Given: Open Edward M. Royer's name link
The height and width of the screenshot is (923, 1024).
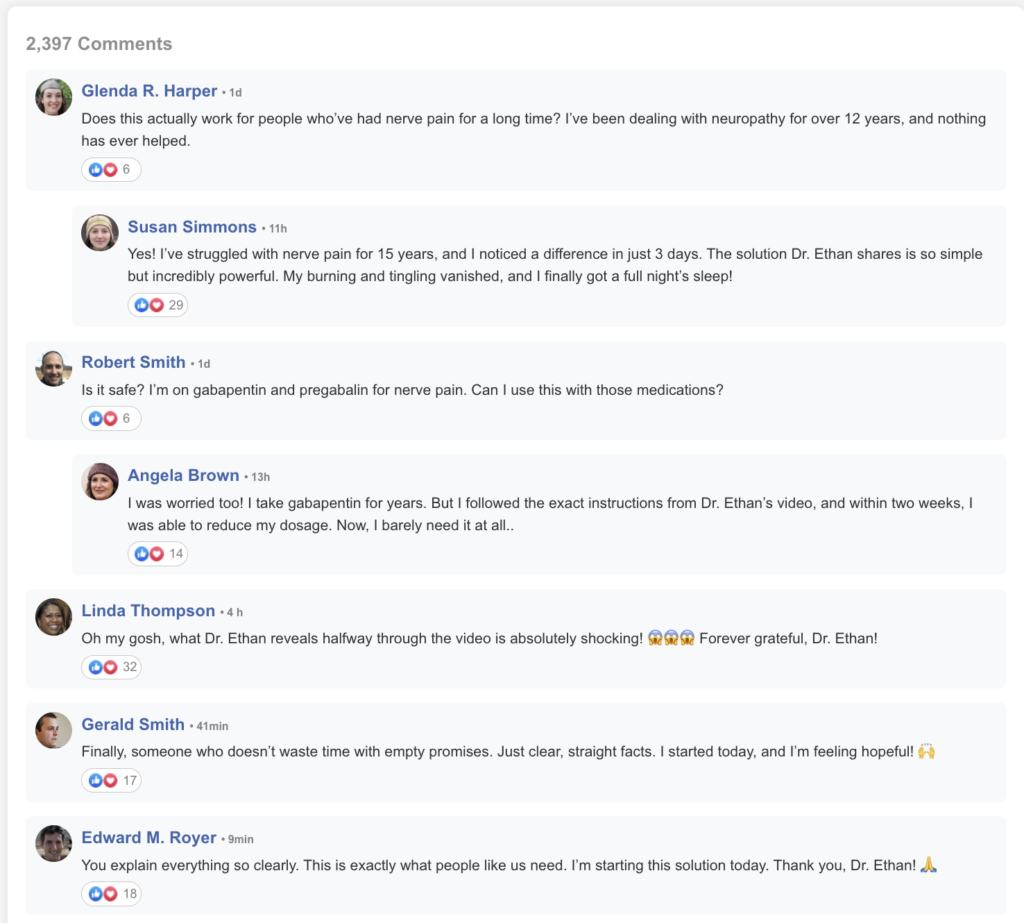Looking at the screenshot, I should tap(149, 838).
